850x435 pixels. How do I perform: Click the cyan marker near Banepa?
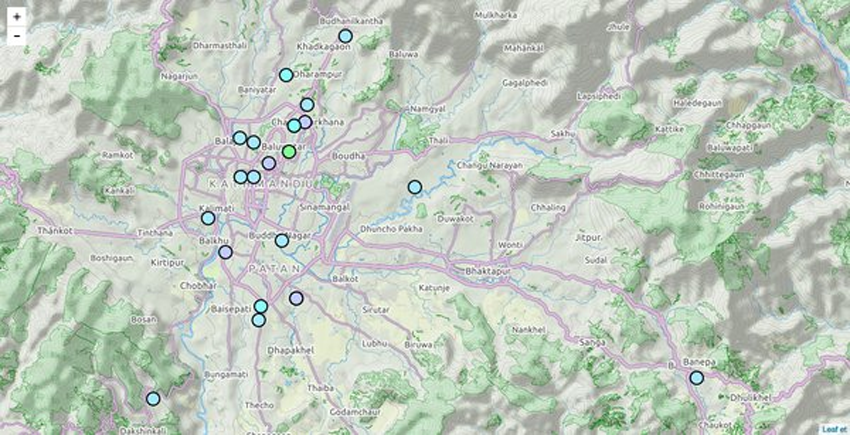pos(696,377)
